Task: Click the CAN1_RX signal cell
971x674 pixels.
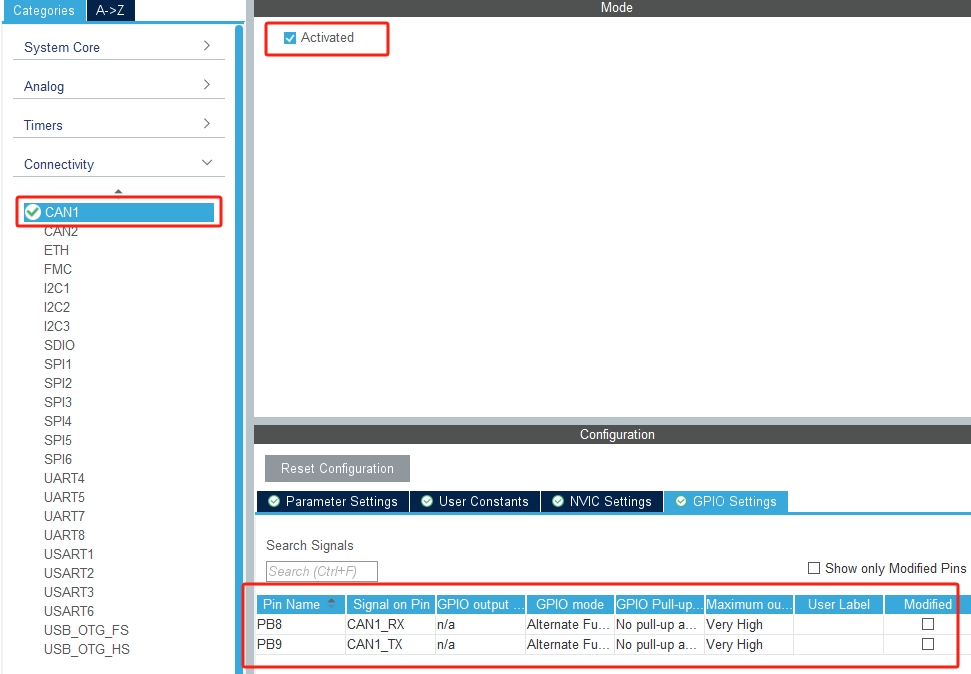Action: pyautogui.click(x=390, y=624)
